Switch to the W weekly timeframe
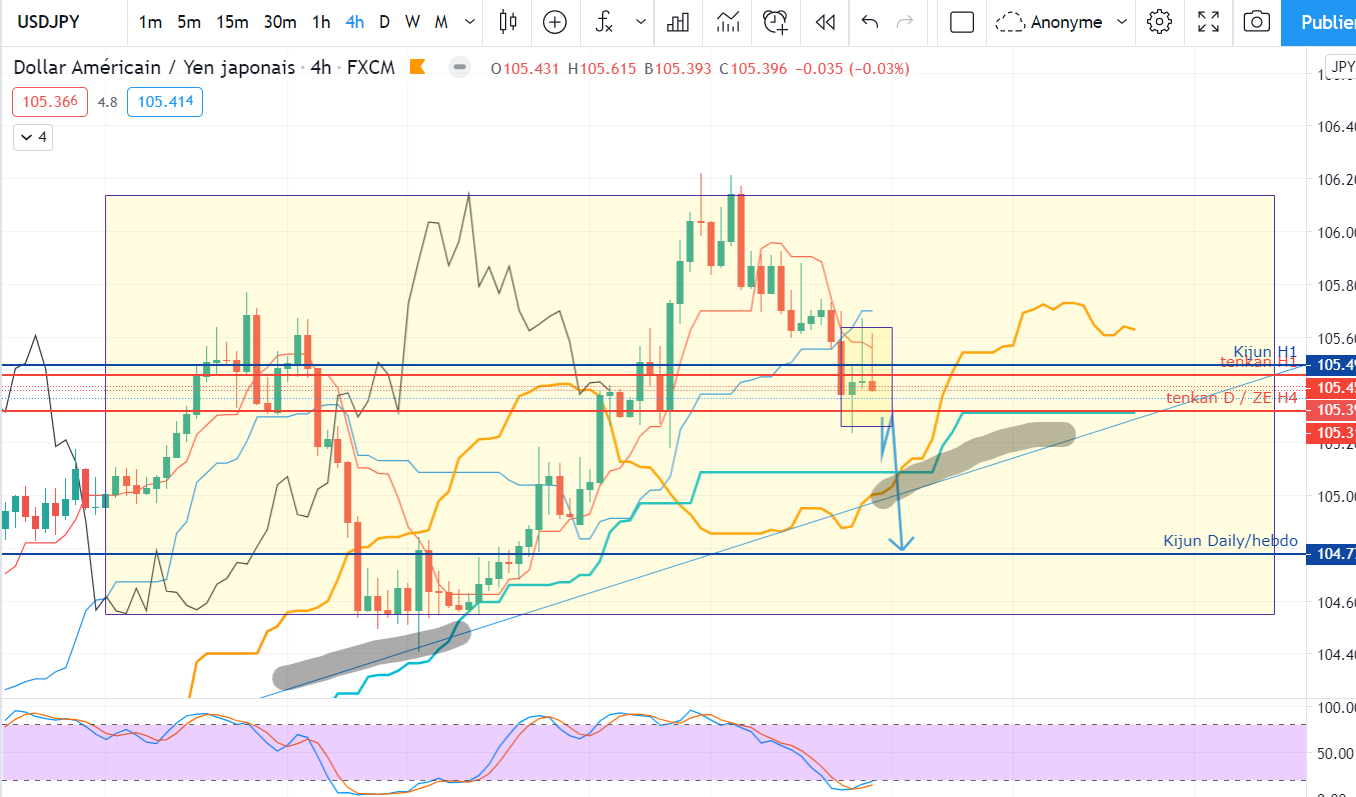 412,22
